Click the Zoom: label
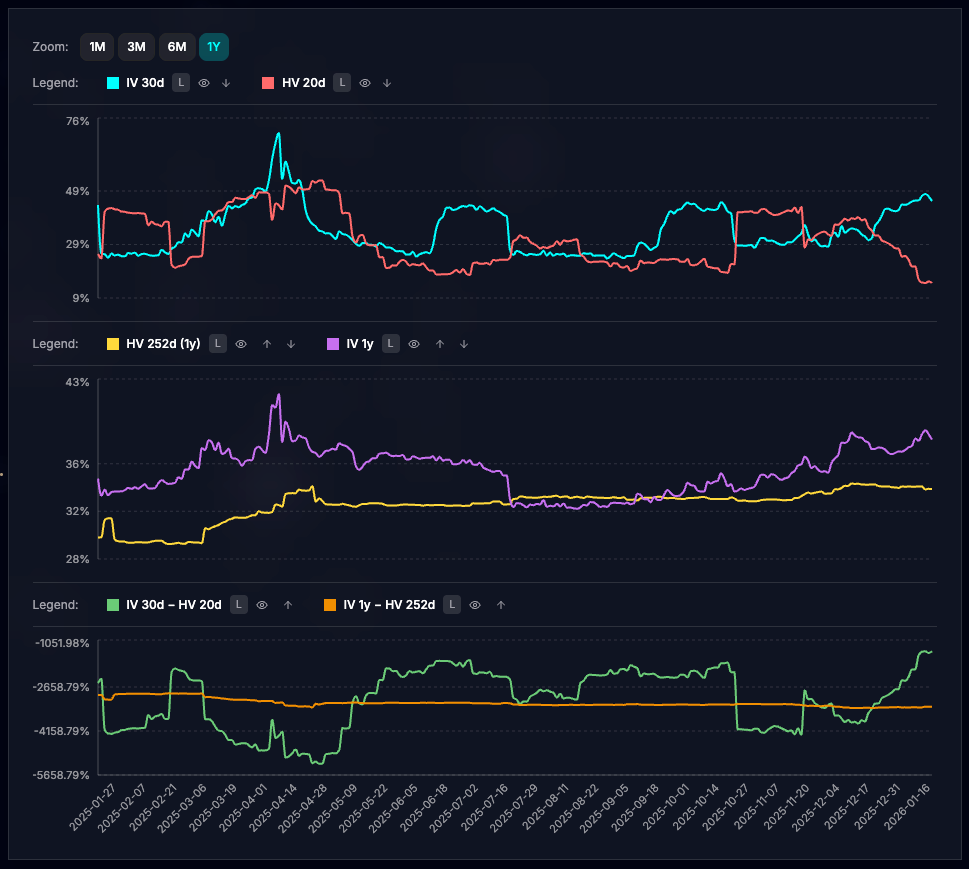Image resolution: width=969 pixels, height=869 pixels. pos(51,47)
